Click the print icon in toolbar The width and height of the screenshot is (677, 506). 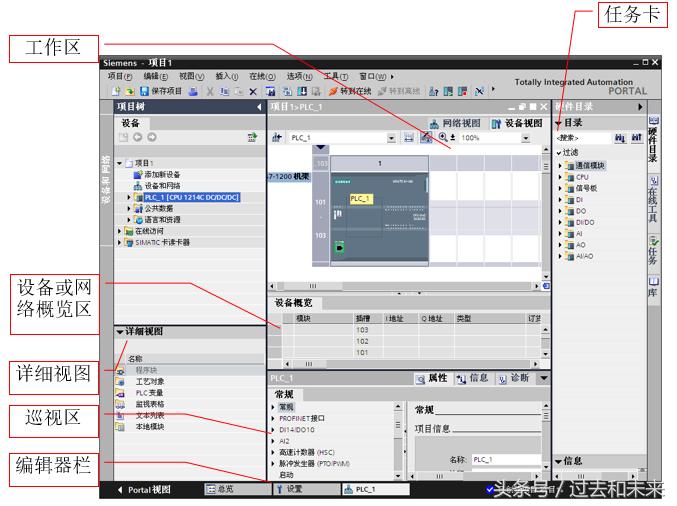[193, 91]
